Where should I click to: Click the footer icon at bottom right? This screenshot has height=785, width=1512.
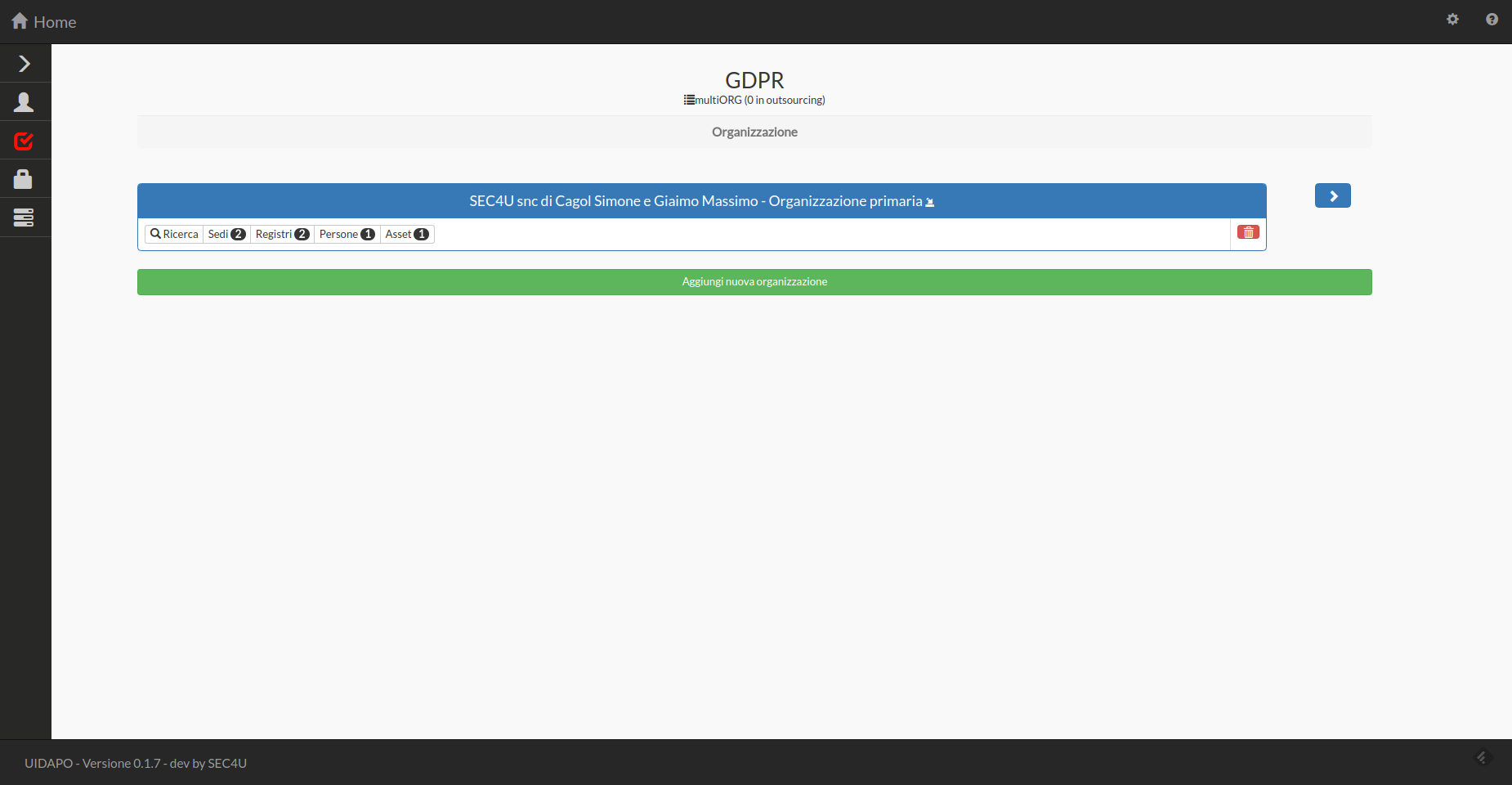click(x=1483, y=758)
